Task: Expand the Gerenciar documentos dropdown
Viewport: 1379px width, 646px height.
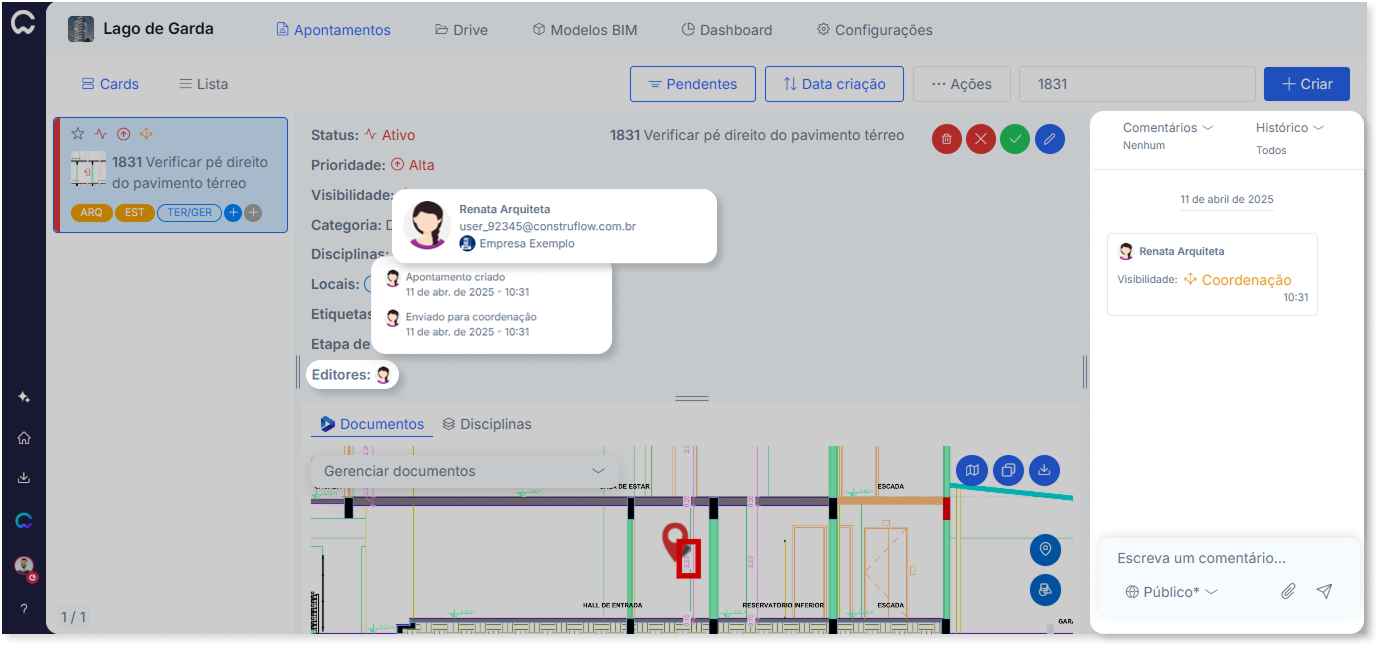Action: 465,471
